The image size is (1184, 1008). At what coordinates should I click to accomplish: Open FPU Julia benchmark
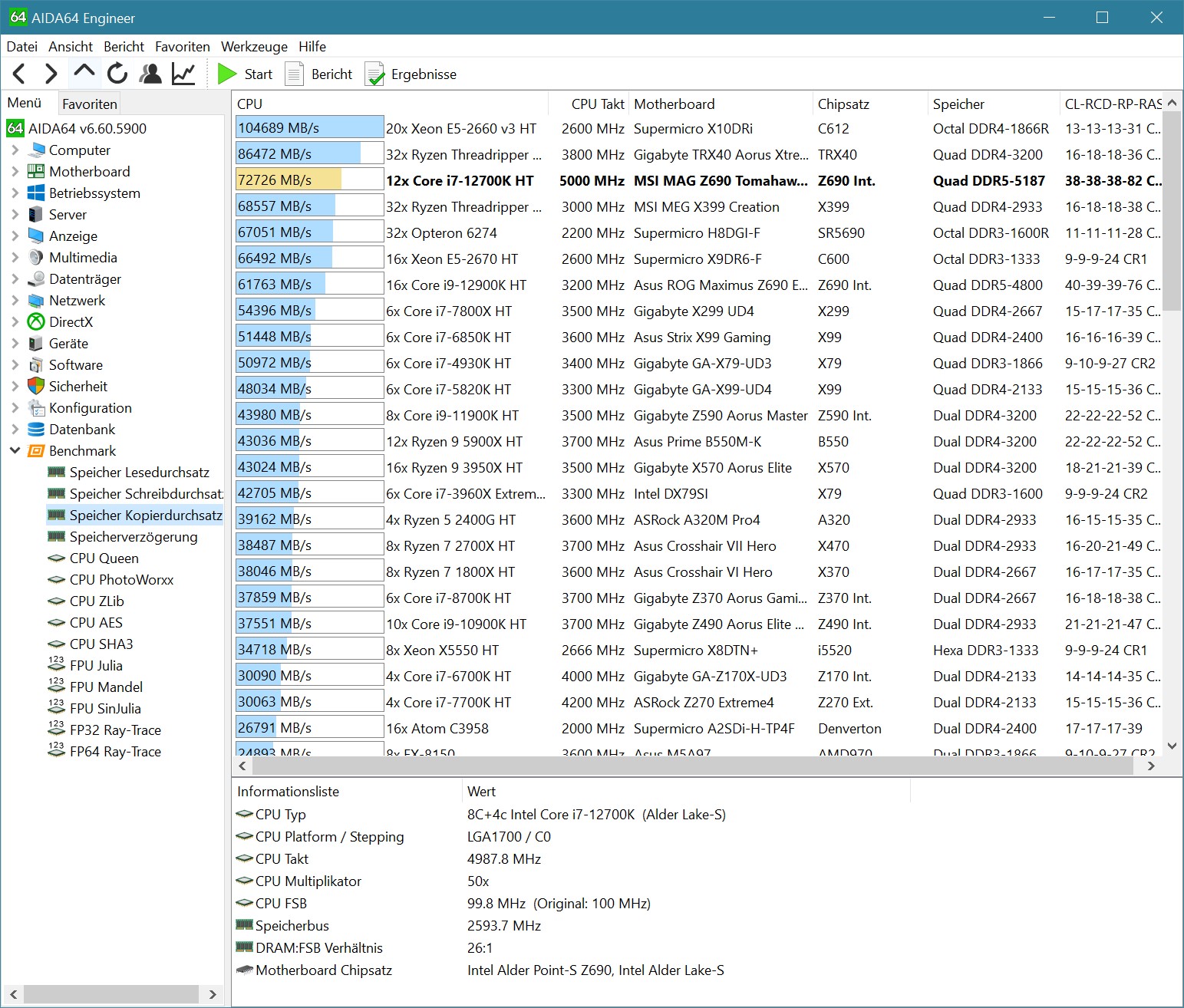[x=85, y=666]
